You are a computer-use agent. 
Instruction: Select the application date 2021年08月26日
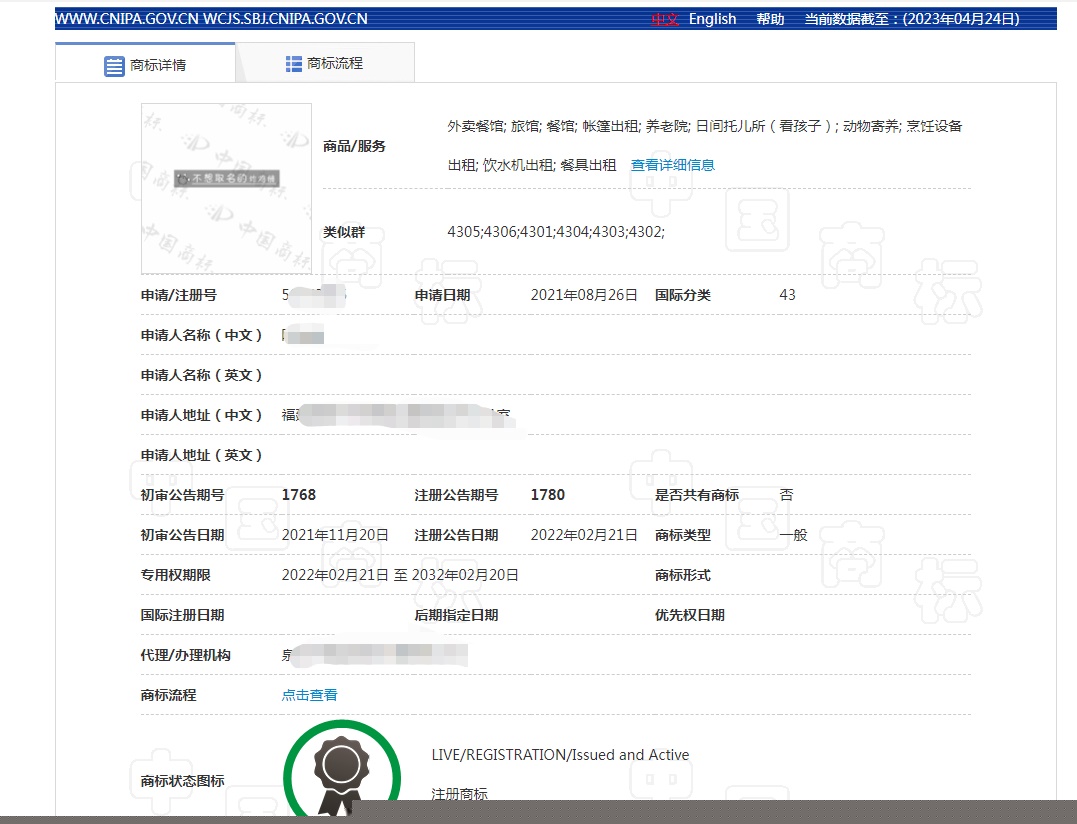click(584, 295)
